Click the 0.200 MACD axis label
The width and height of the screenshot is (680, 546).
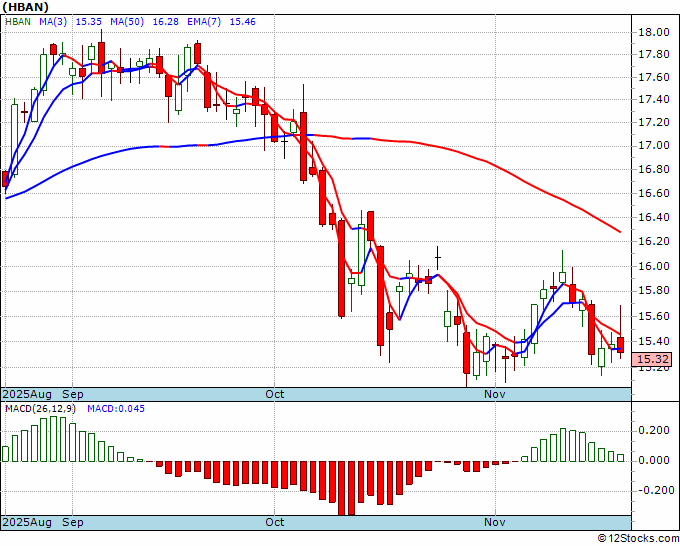tap(653, 430)
